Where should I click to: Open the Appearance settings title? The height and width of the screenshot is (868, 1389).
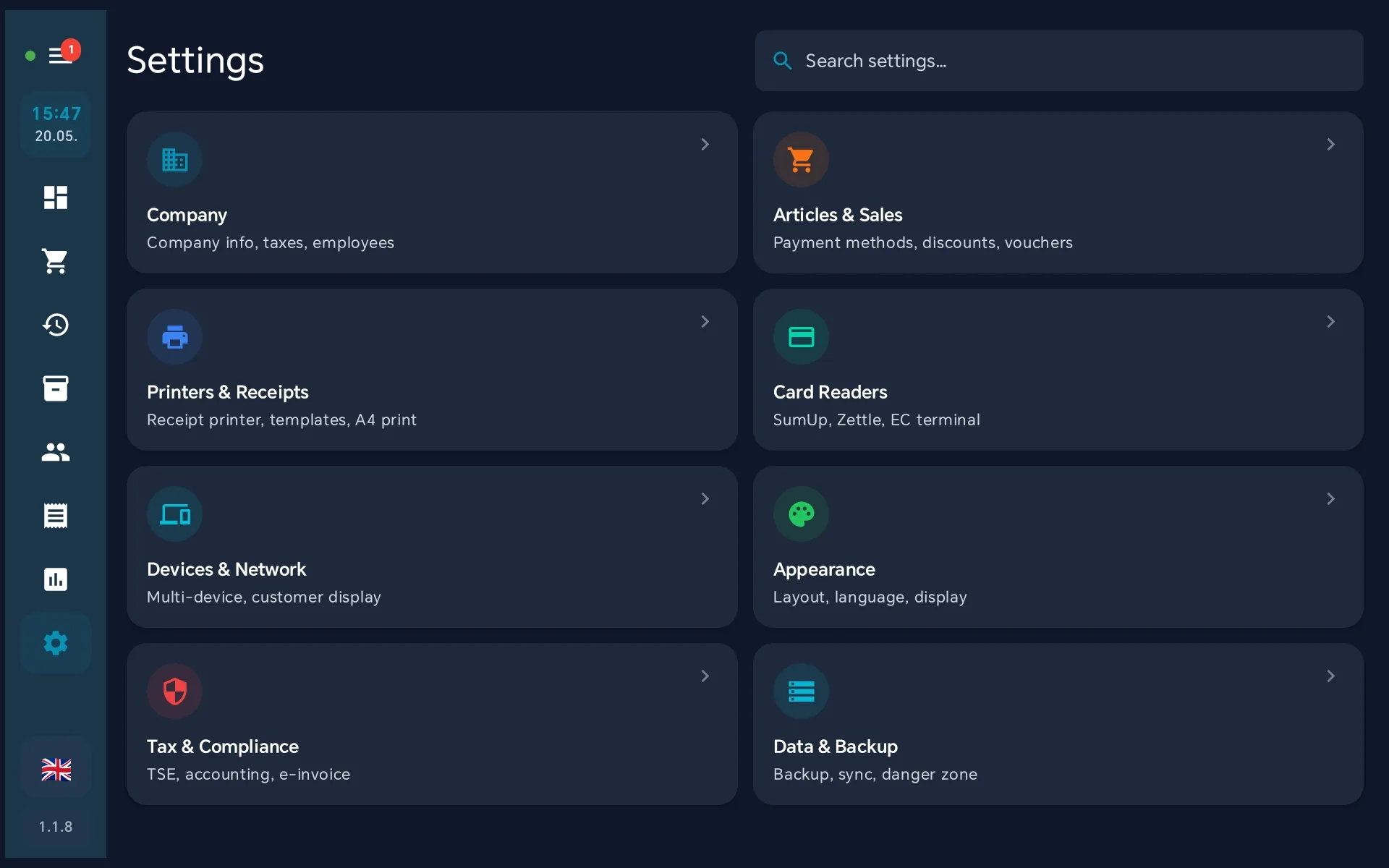tap(824, 569)
